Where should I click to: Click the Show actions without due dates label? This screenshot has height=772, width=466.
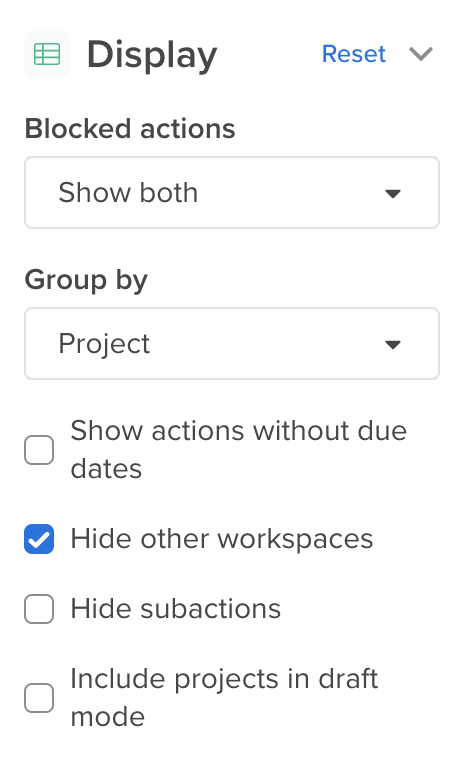[238, 450]
